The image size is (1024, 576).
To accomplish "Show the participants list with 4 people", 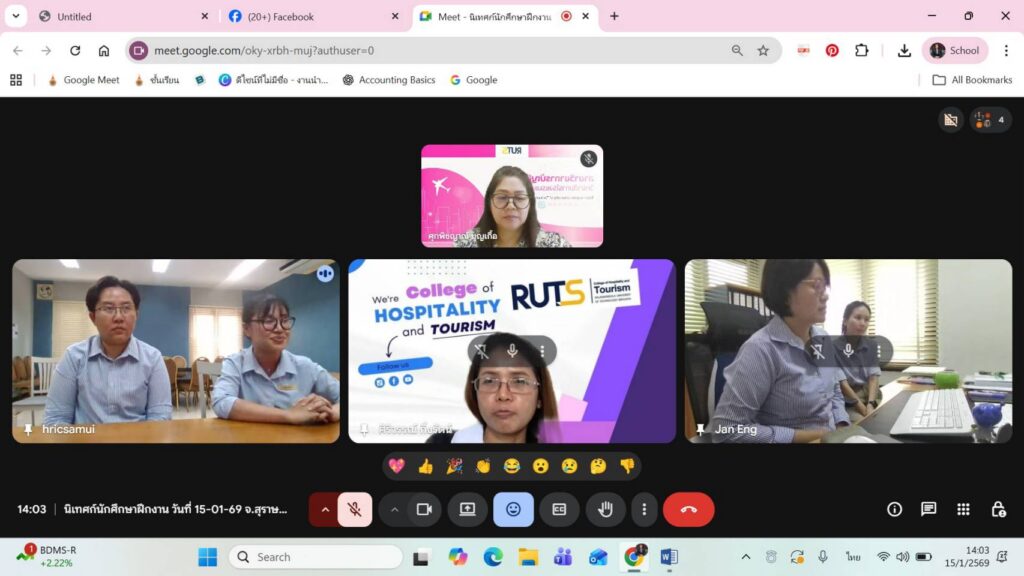I will click(990, 120).
